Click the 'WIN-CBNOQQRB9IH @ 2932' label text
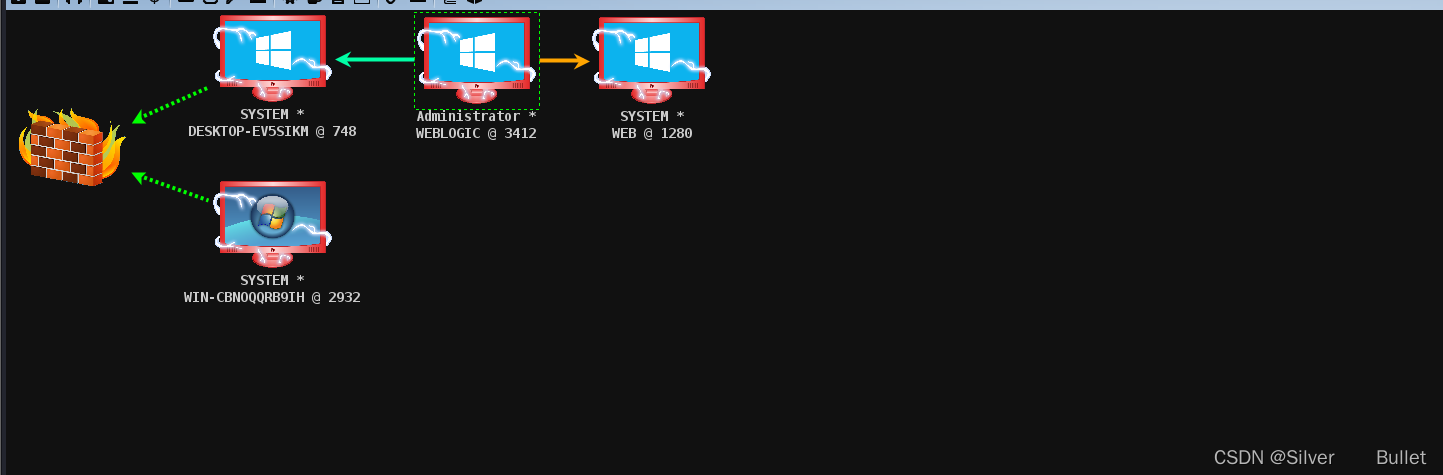Image resolution: width=1443 pixels, height=475 pixels. [272, 297]
